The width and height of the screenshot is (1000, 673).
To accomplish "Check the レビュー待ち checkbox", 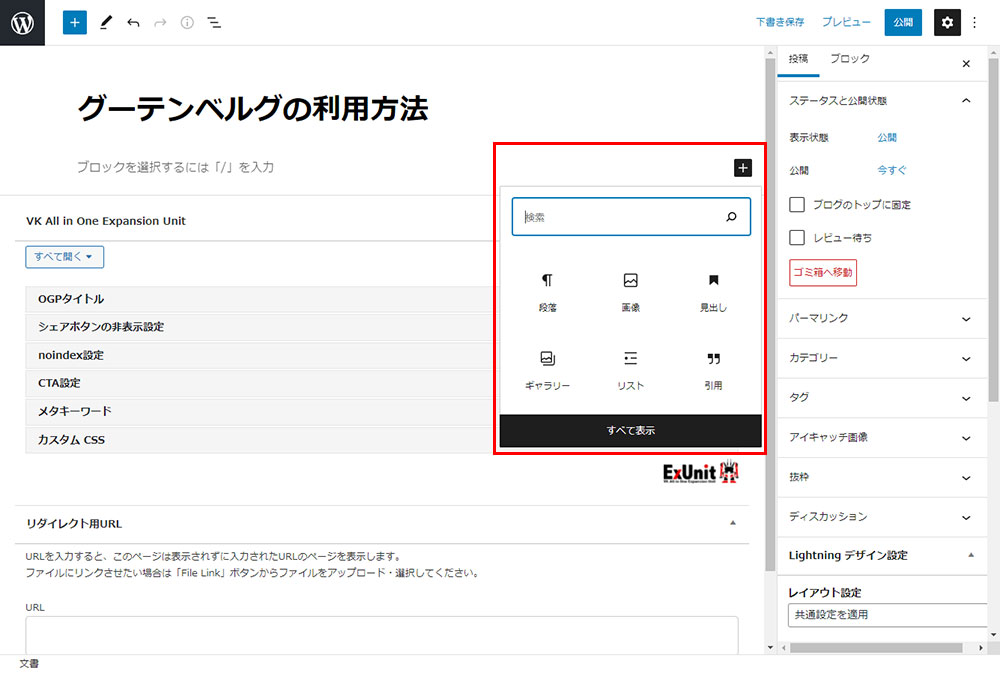I will pyautogui.click(x=797, y=238).
